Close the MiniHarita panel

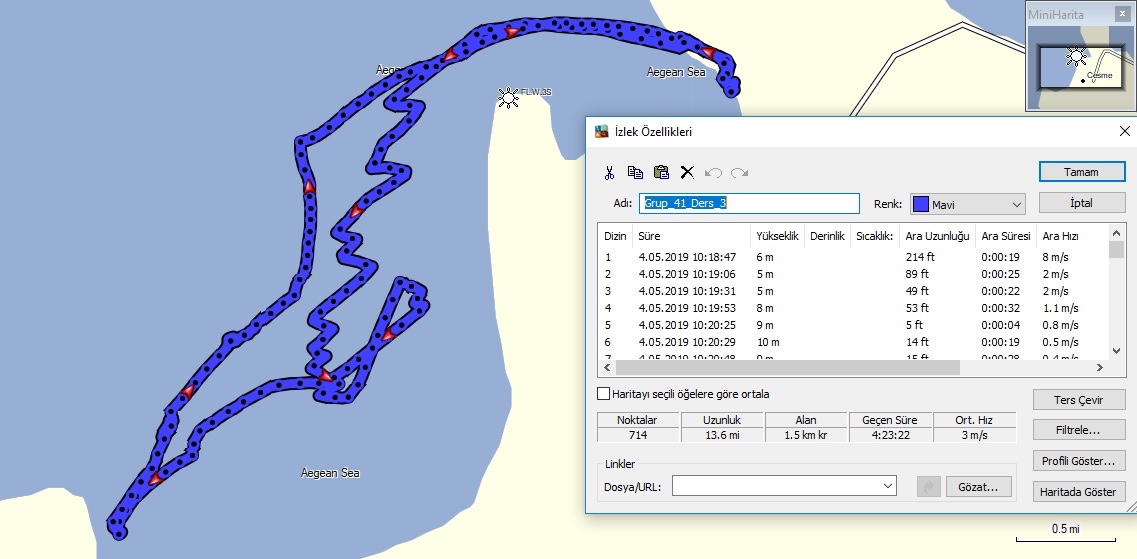[x=1123, y=14]
